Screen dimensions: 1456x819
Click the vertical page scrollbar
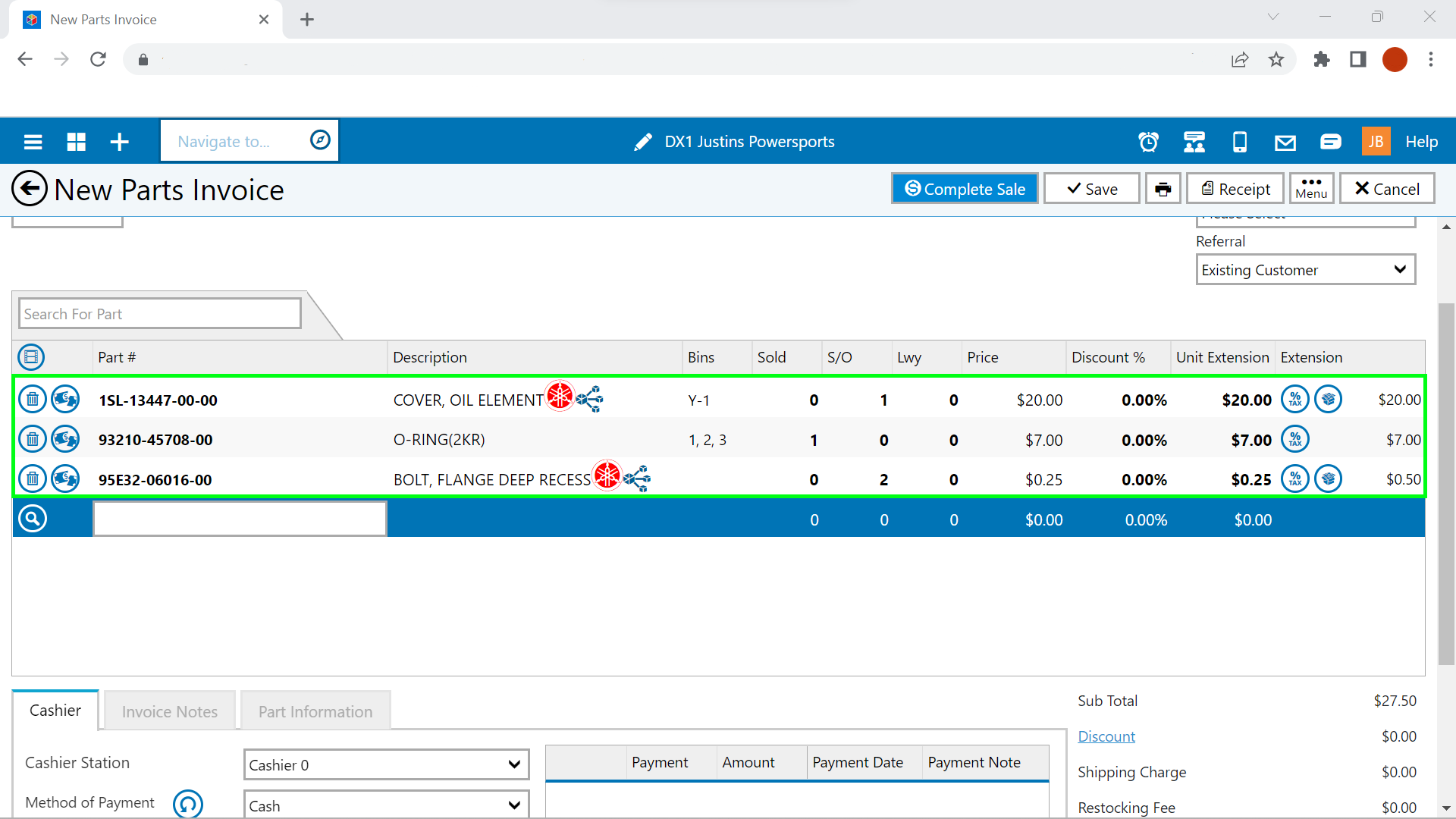pos(1446,485)
